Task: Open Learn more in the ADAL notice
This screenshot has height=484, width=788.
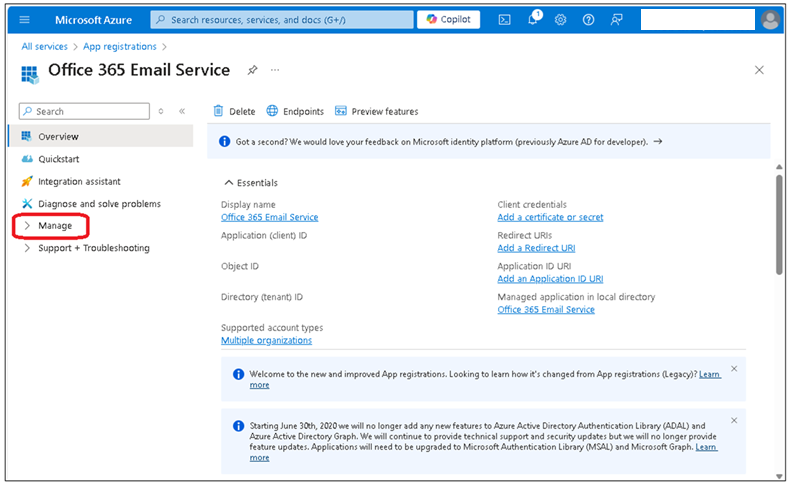Action: (706, 447)
